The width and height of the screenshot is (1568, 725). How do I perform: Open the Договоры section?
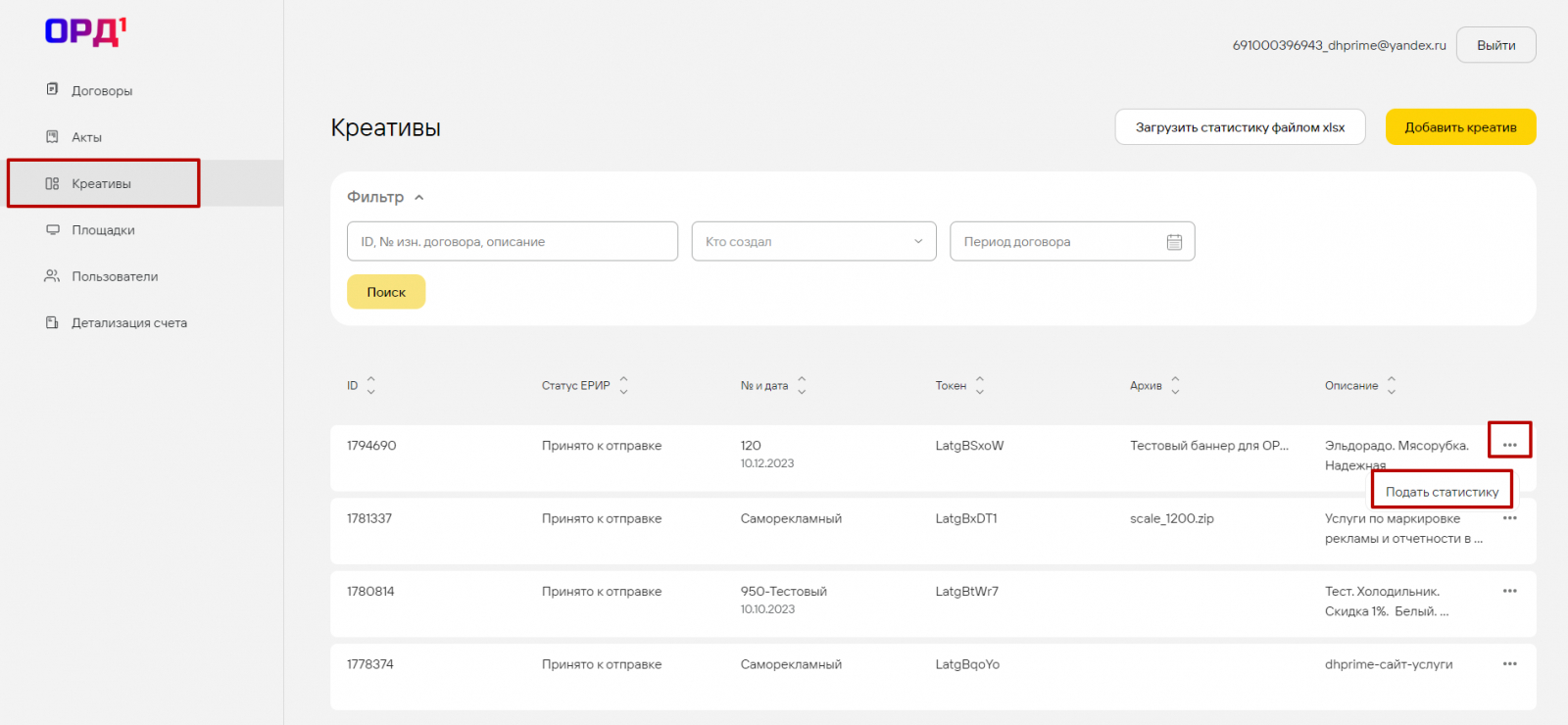click(x=101, y=91)
